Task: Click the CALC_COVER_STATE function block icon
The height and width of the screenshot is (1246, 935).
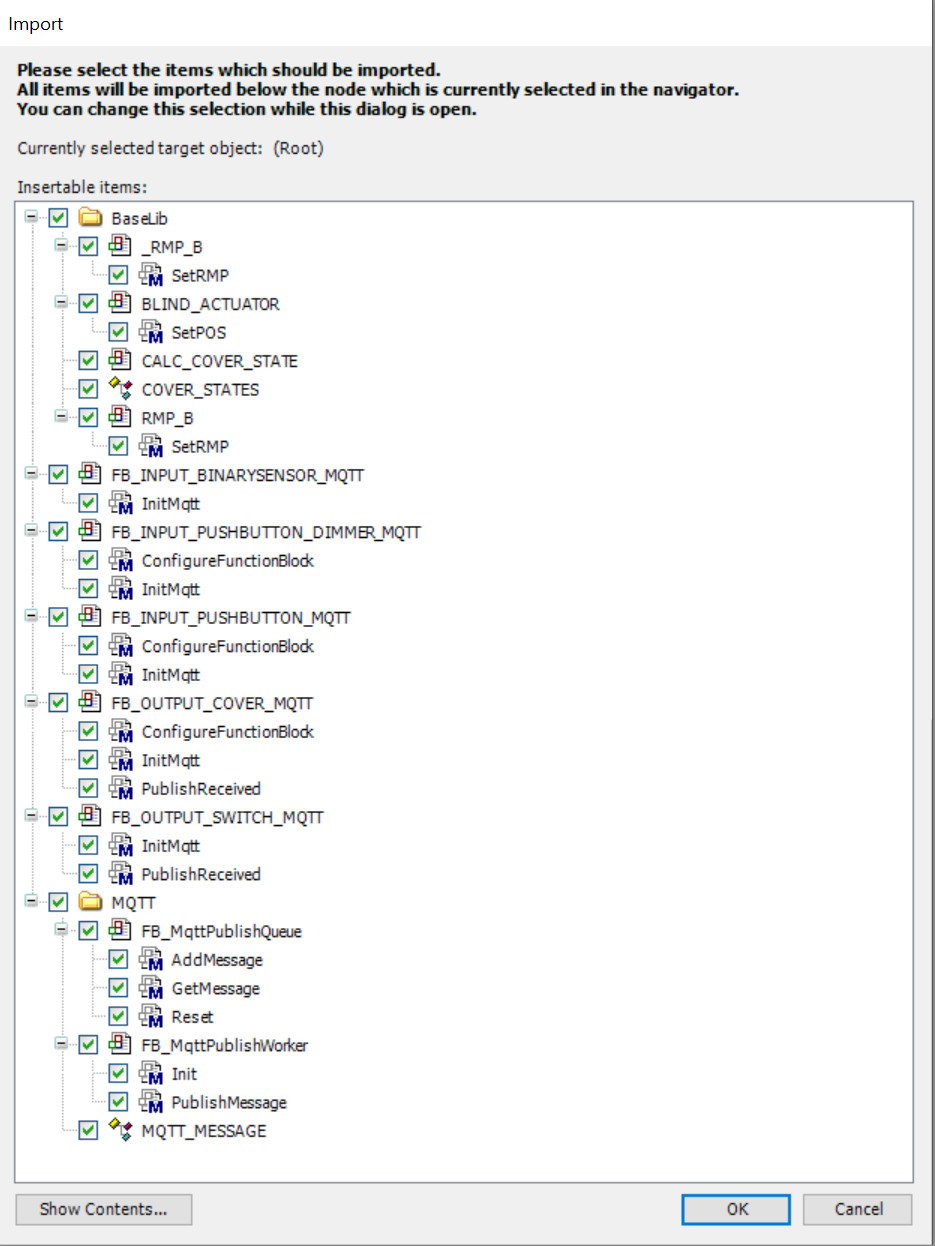Action: (x=120, y=361)
